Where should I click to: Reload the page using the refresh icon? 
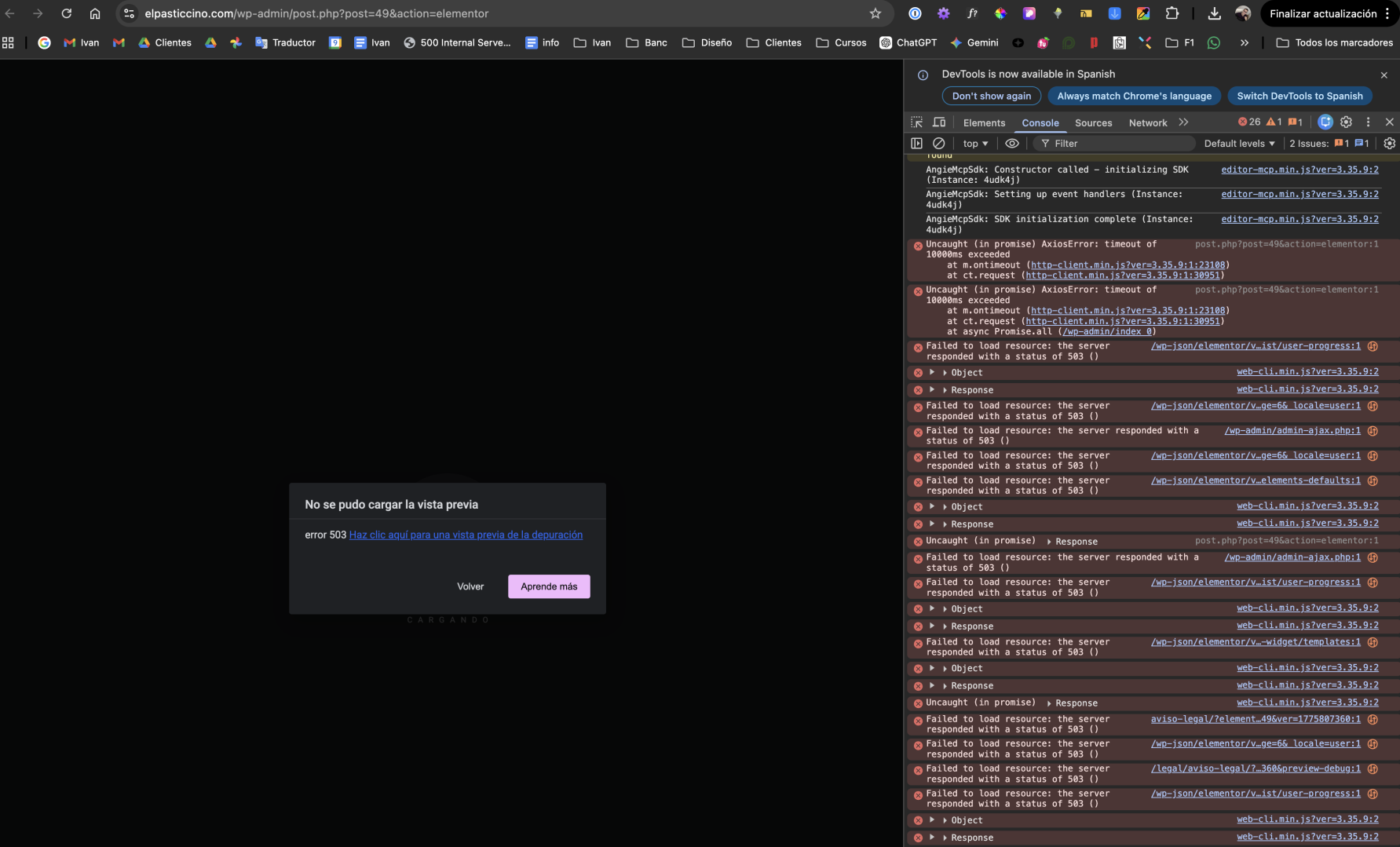pos(67,13)
